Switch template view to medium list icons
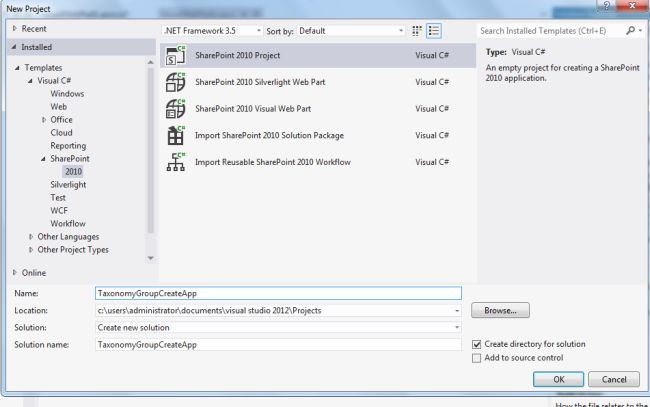This screenshot has width=650, height=407. coord(434,31)
